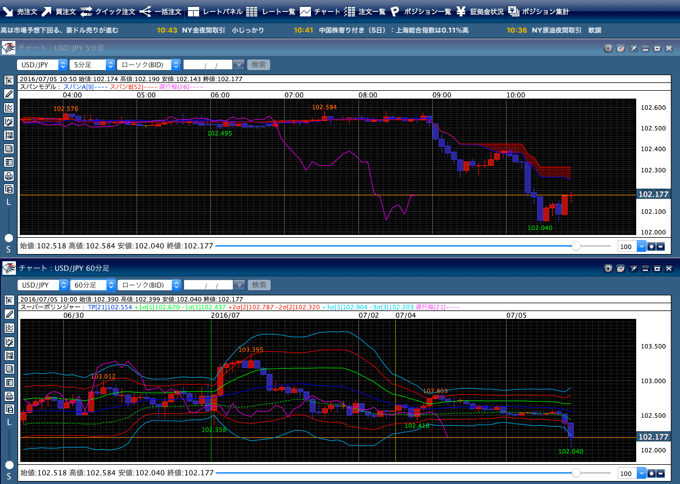Click seventh sidebar list icon in 60分足 chart
The width and height of the screenshot is (680, 484).
pyautogui.click(x=9, y=382)
